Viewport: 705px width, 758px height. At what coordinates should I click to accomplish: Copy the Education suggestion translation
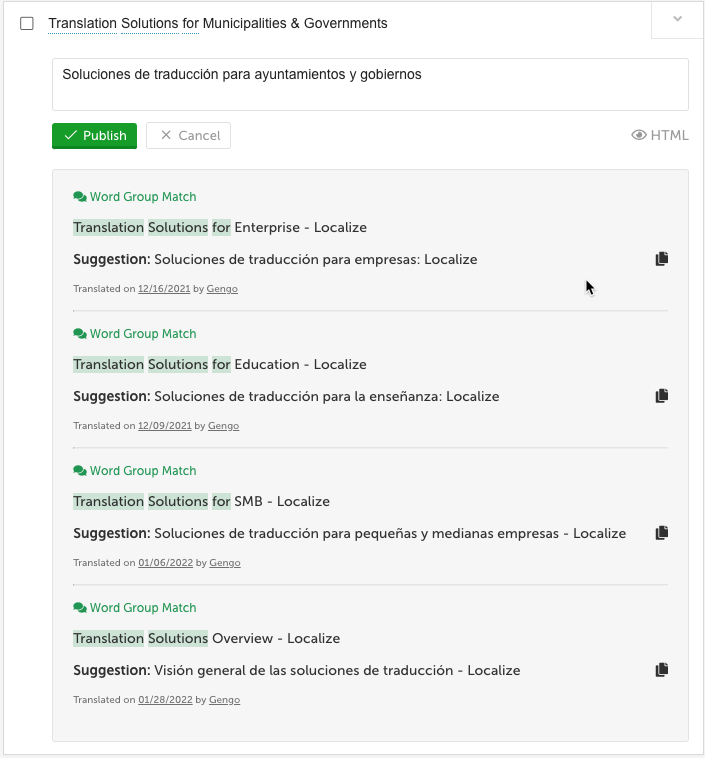pyautogui.click(x=661, y=396)
